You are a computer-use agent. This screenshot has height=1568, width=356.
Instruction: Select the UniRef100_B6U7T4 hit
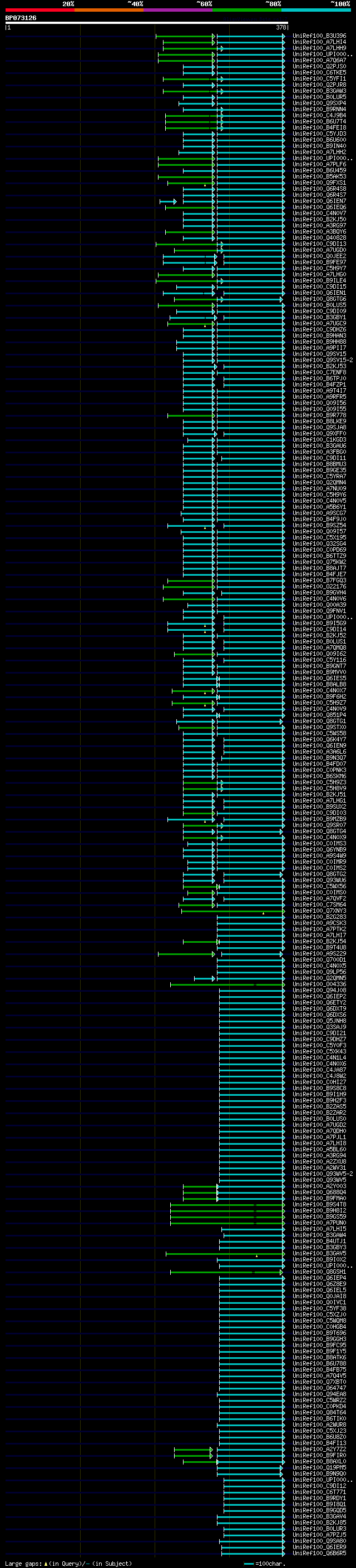(x=319, y=121)
